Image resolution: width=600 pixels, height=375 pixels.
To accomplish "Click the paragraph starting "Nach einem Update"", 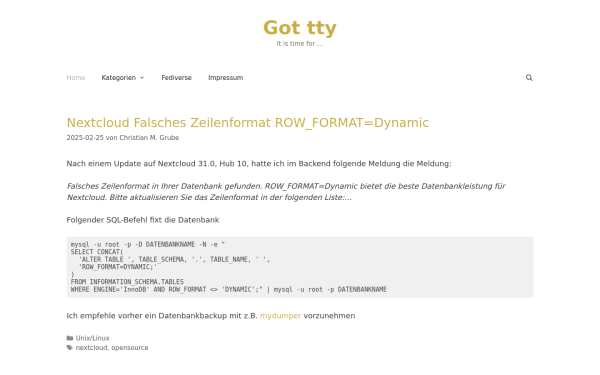I will [x=259, y=164].
